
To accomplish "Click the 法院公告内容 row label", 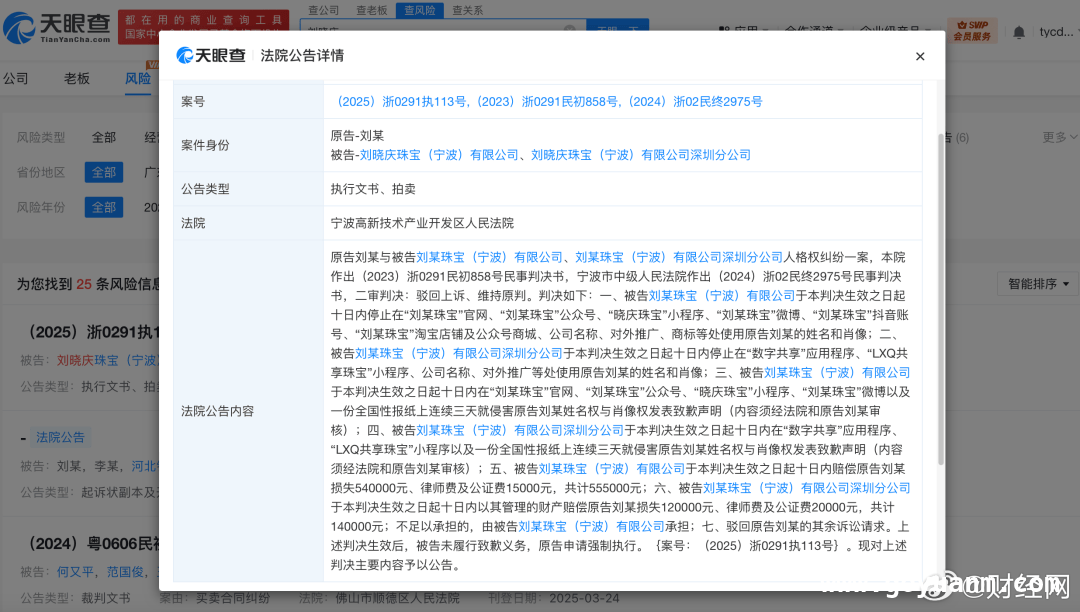I will [218, 411].
